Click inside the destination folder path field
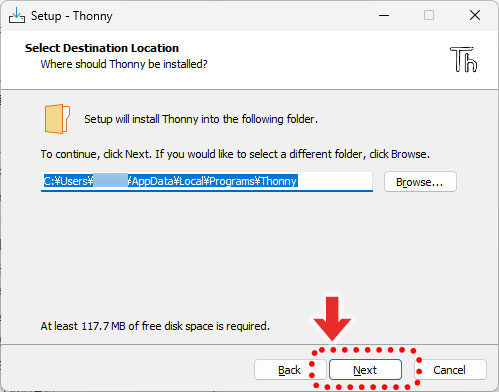Screen dimensions: 499x392 pyautogui.click(x=207, y=182)
